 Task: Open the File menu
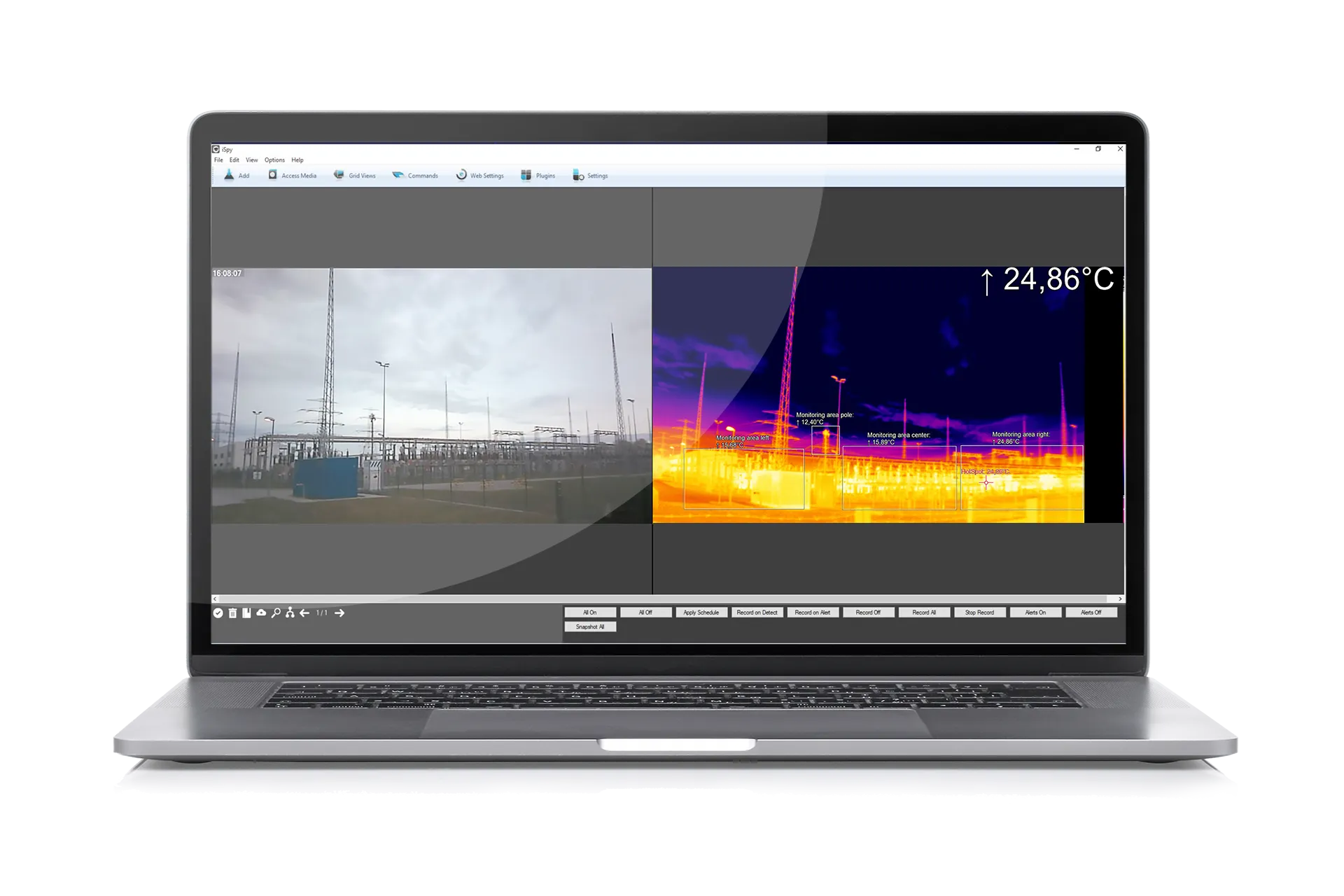coord(218,160)
